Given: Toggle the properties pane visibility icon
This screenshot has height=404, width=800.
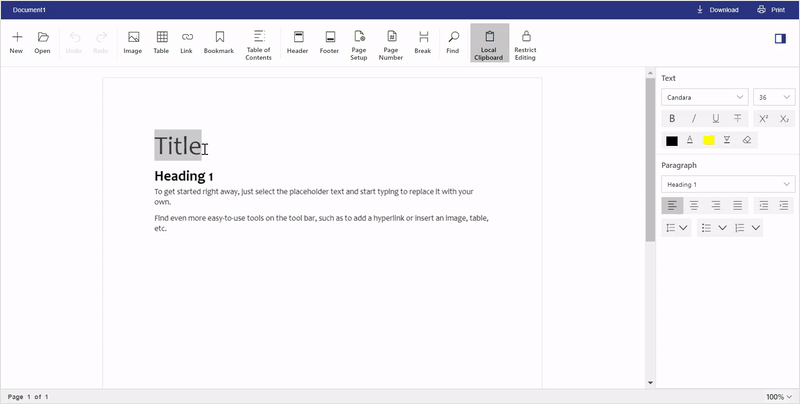Looking at the screenshot, I should click(x=779, y=38).
